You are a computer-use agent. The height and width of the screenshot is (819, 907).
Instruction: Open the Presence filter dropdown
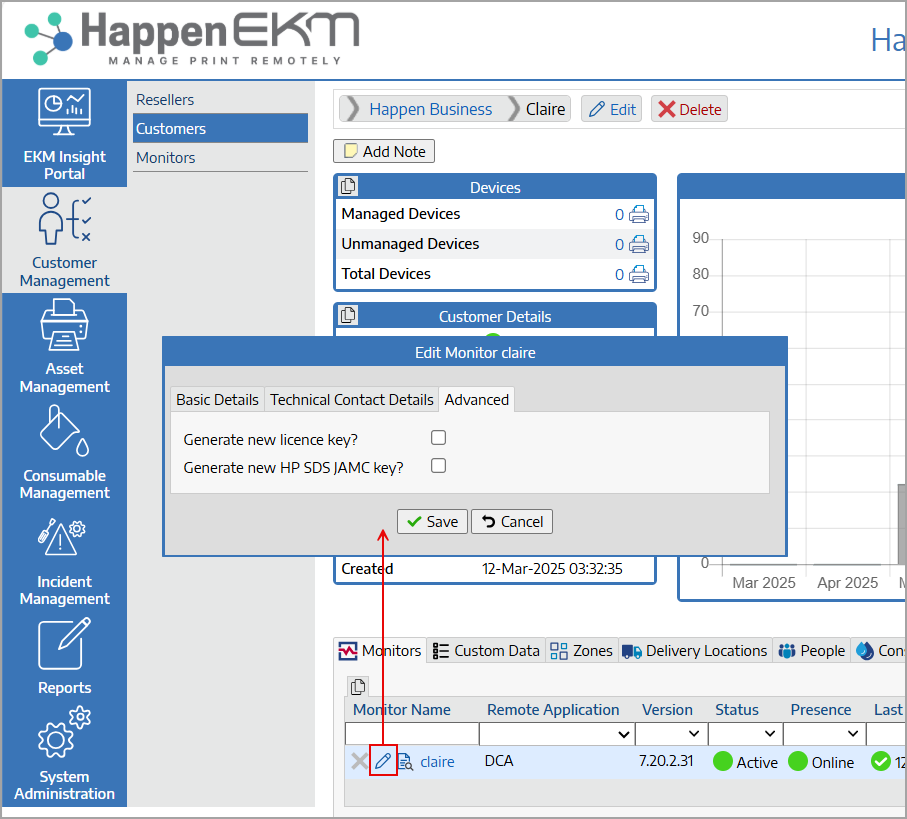click(x=825, y=733)
